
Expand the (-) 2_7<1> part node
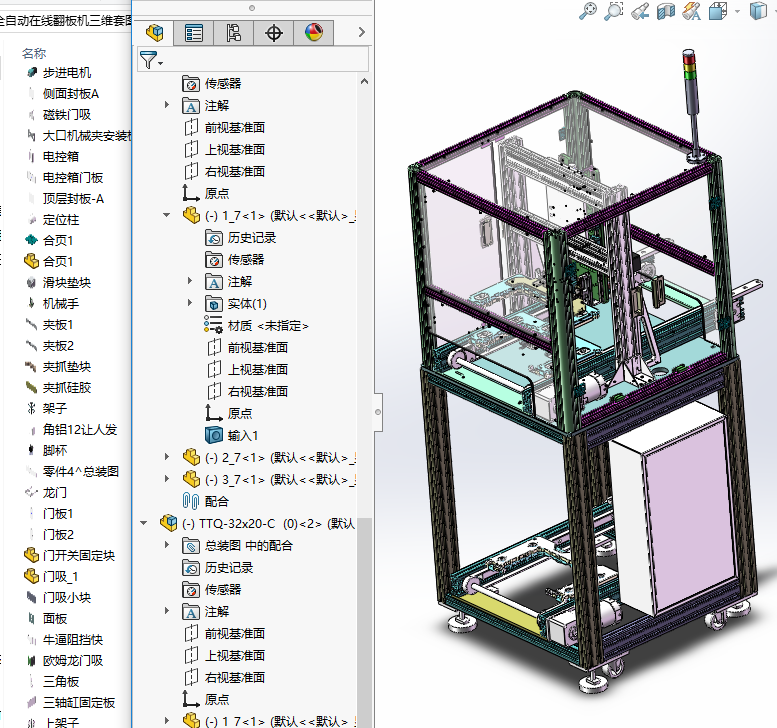[167, 457]
